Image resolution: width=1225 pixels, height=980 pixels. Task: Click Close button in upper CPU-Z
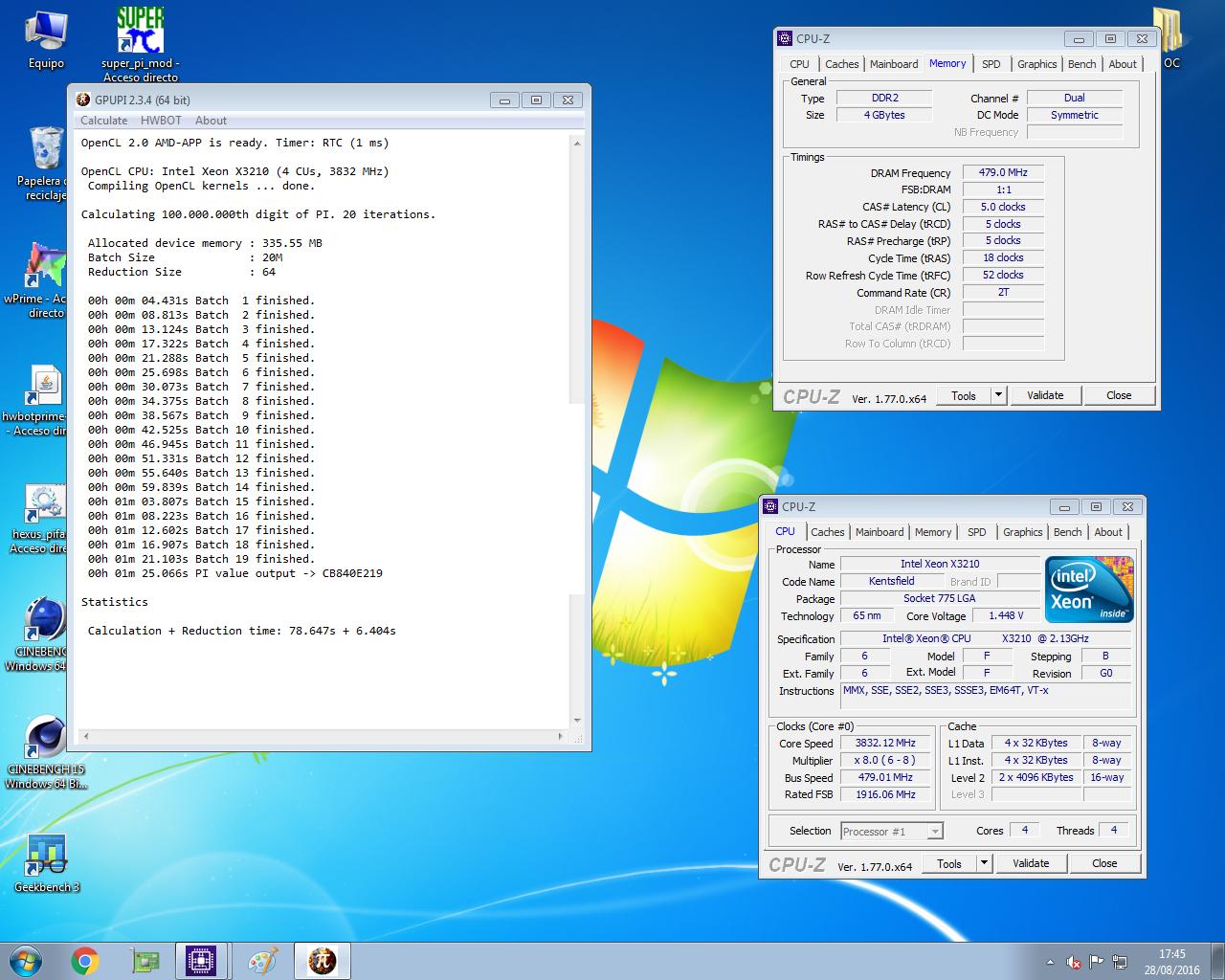(x=1119, y=395)
